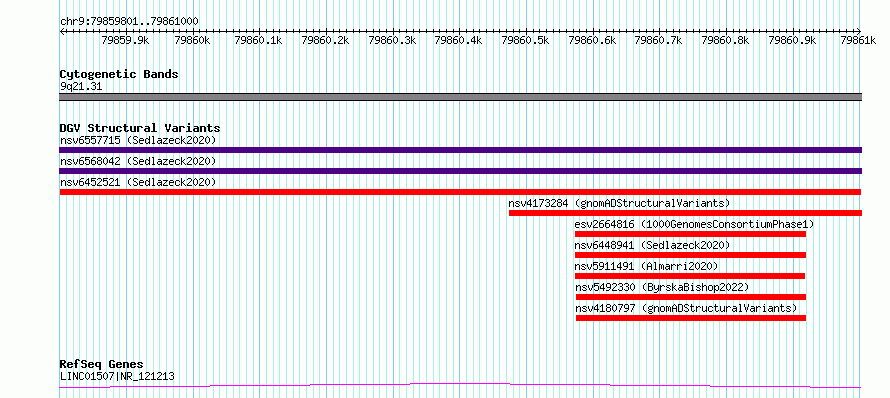
Task: Click ruler position 79860.6k
Action: [x=593, y=40]
